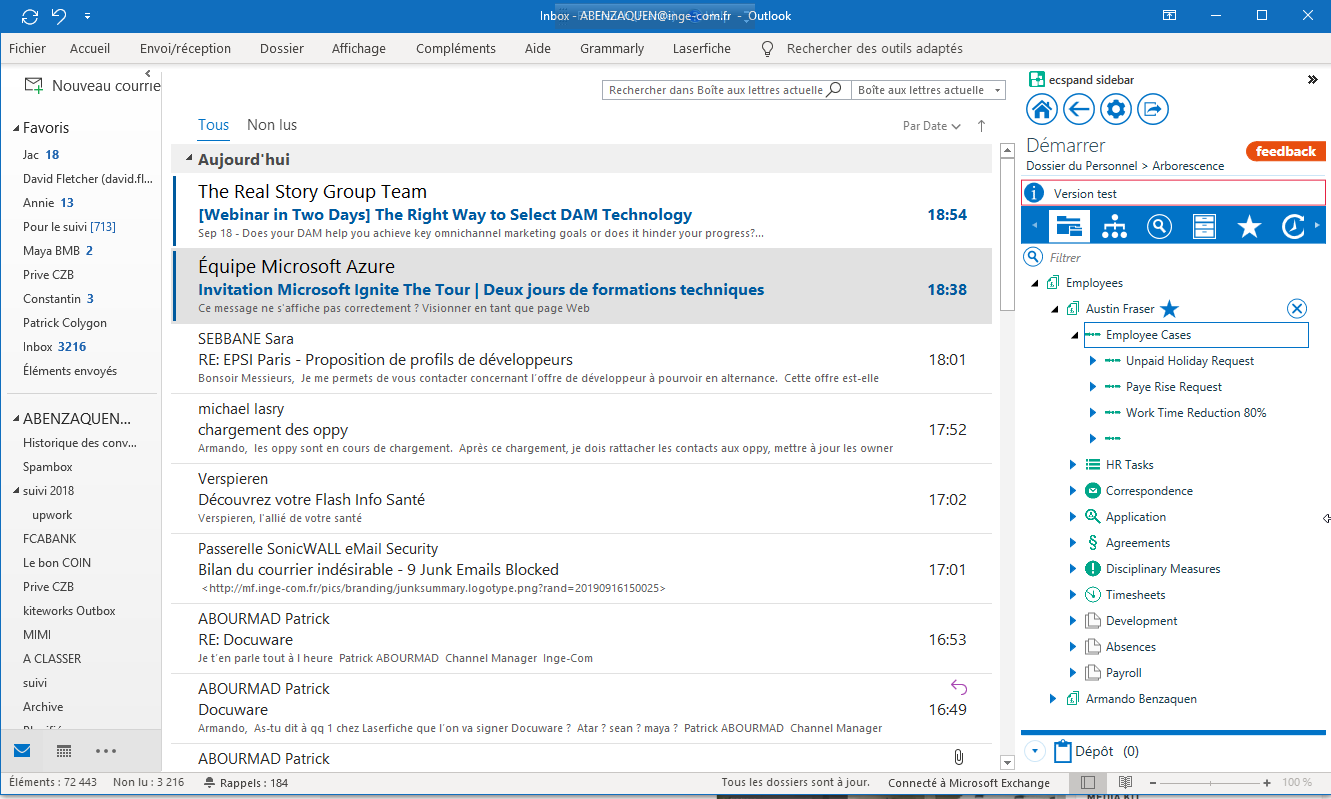This screenshot has height=799, width=1331.
Task: Click the clipboard Dépôt icon
Action: click(1062, 751)
